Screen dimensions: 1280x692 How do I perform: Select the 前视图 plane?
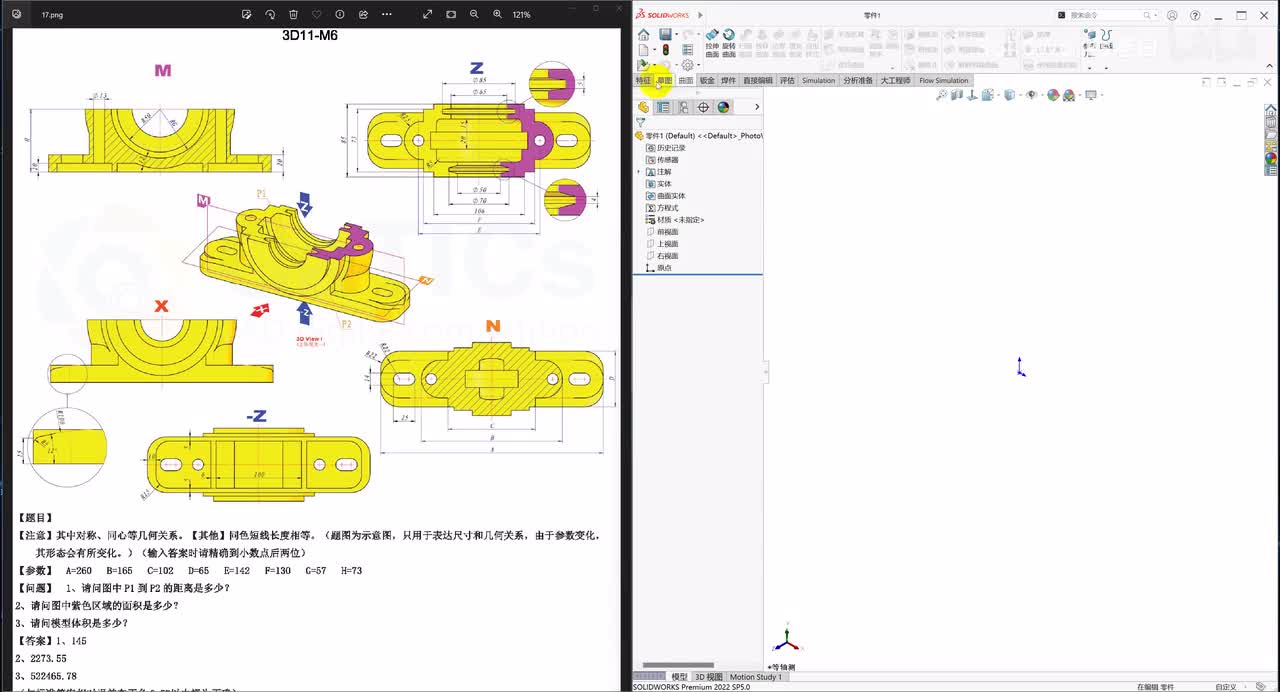[x=662, y=232]
